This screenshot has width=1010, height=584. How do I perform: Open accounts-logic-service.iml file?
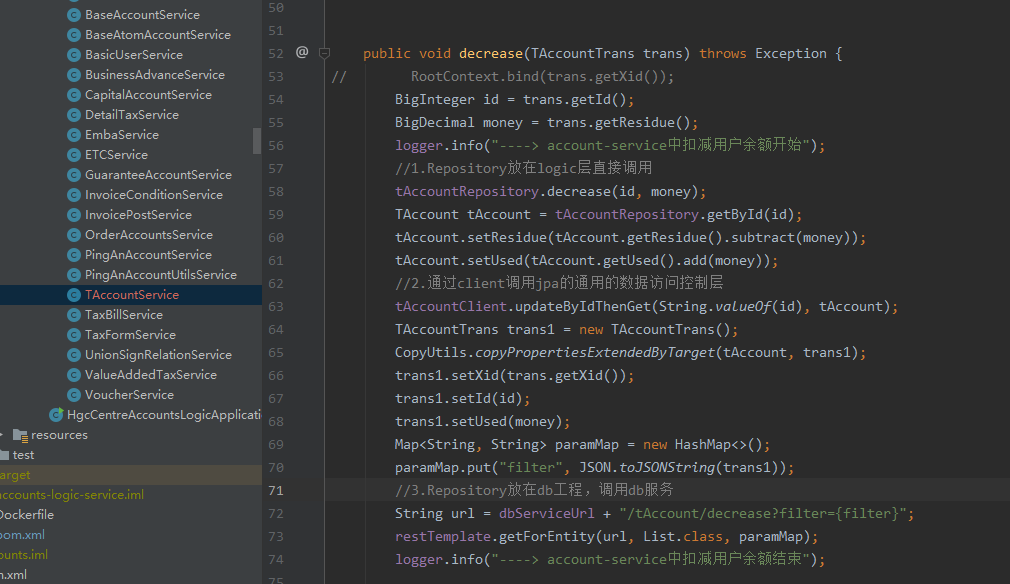[x=71, y=495]
